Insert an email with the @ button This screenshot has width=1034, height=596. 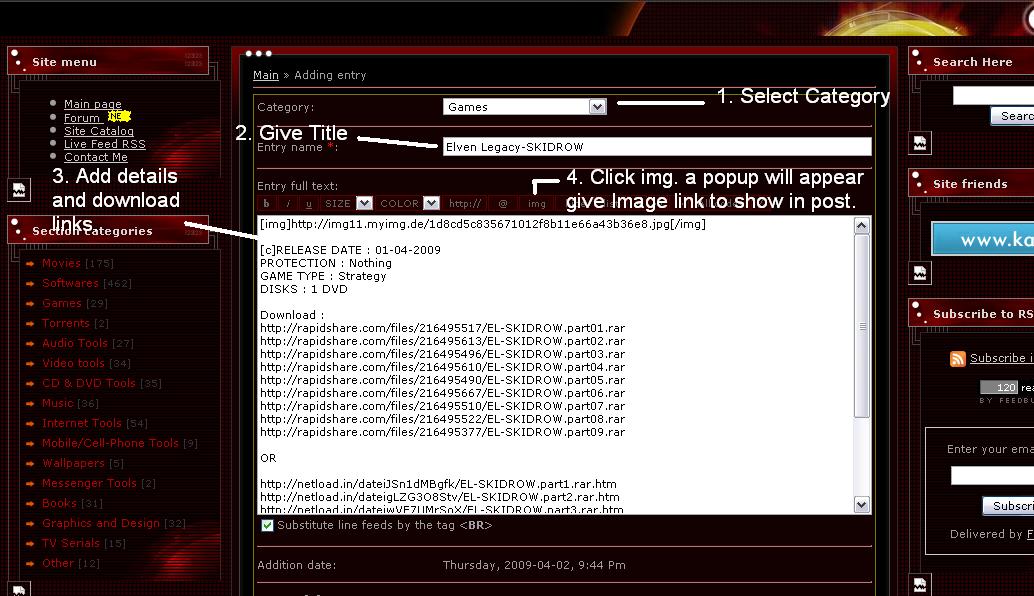[503, 203]
